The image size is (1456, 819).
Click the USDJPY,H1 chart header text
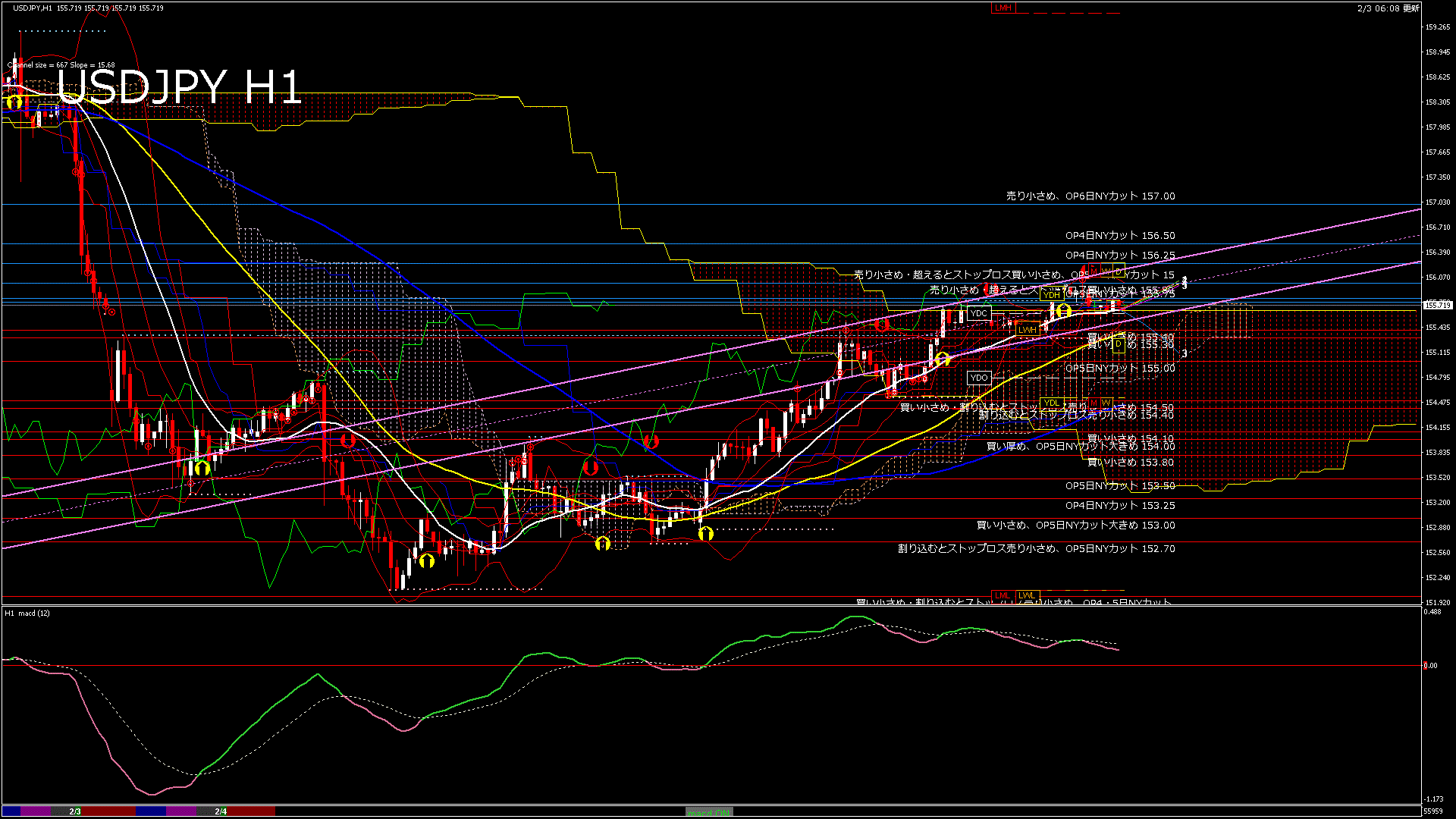pyautogui.click(x=33, y=8)
